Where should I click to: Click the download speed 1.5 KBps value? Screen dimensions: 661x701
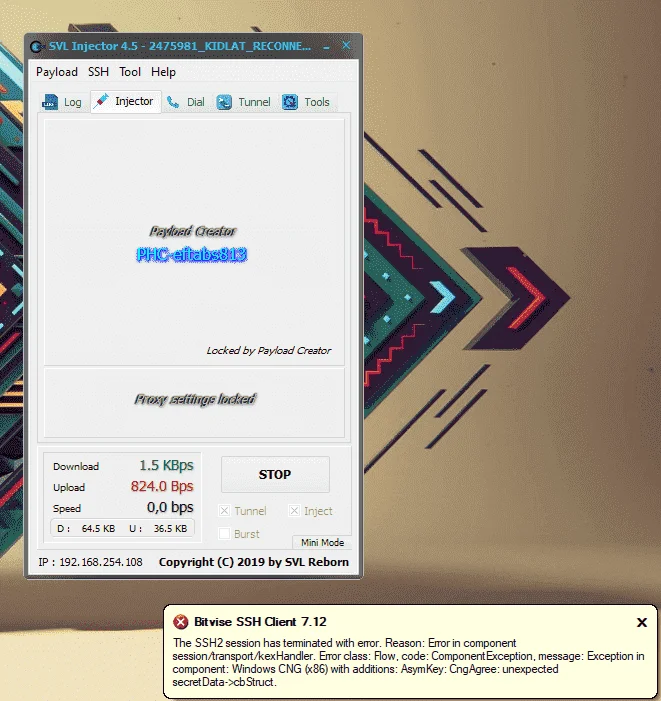pyautogui.click(x=166, y=465)
